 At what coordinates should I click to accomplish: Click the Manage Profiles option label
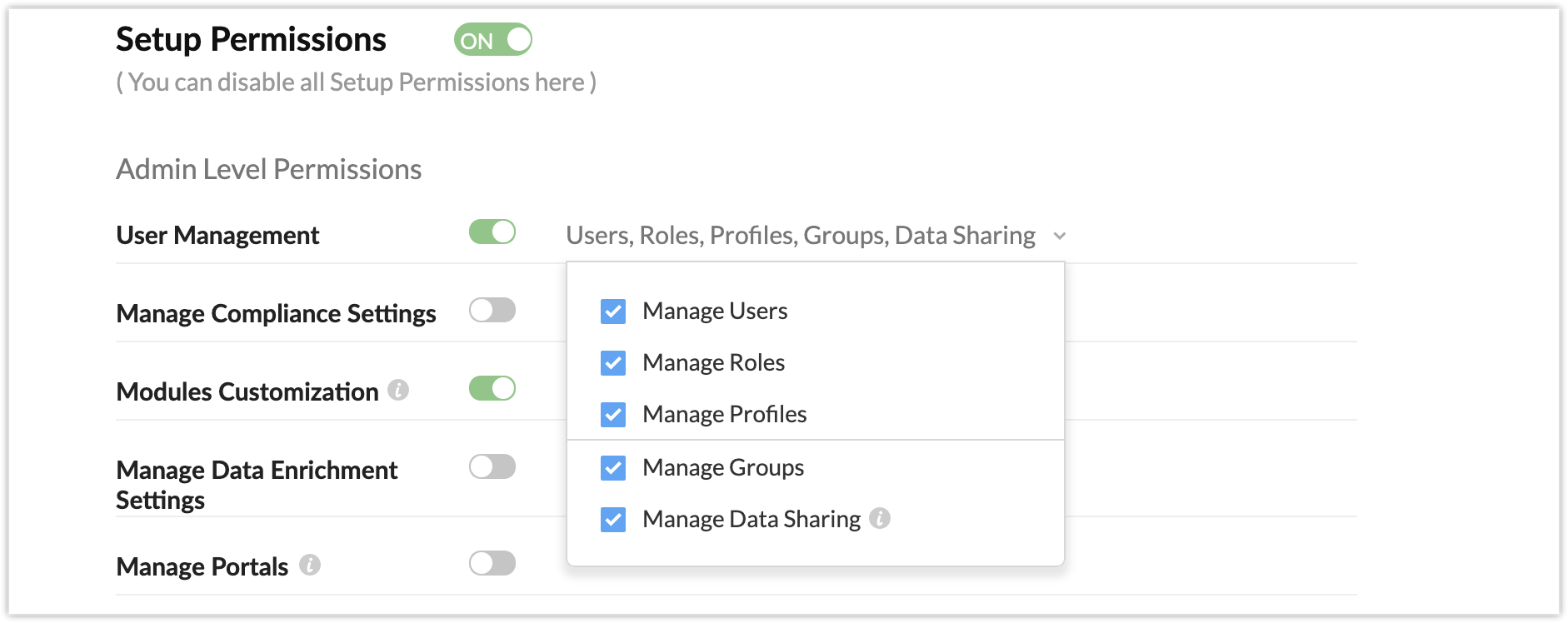tap(724, 415)
